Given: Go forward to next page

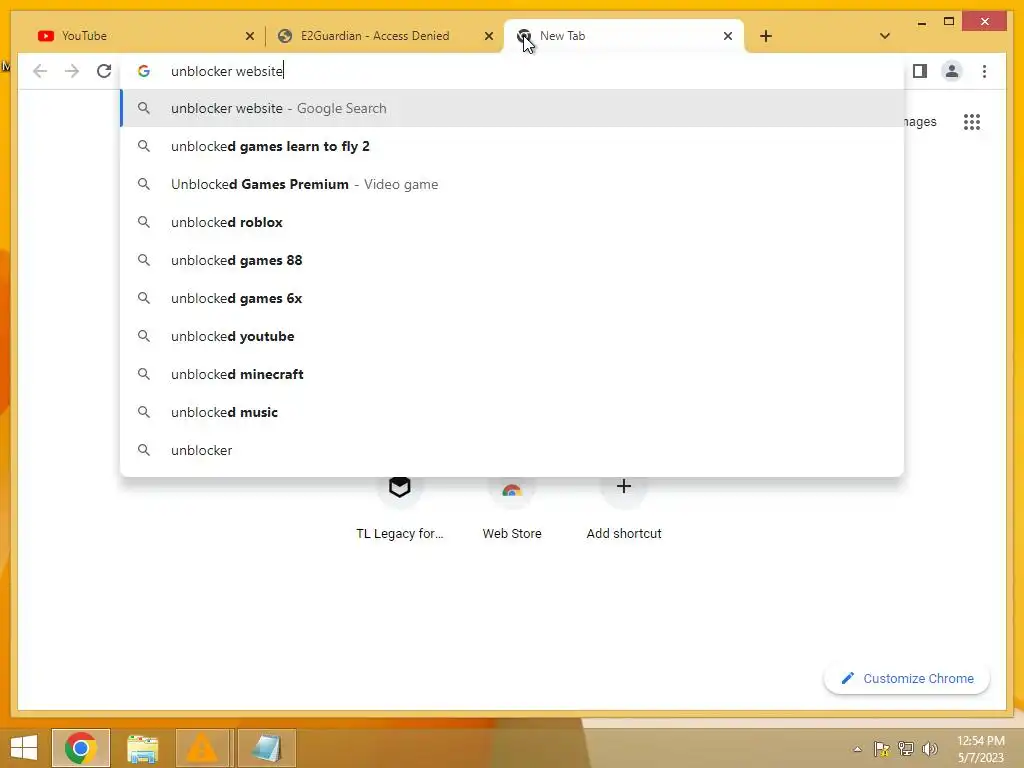Looking at the screenshot, I should click(72, 71).
